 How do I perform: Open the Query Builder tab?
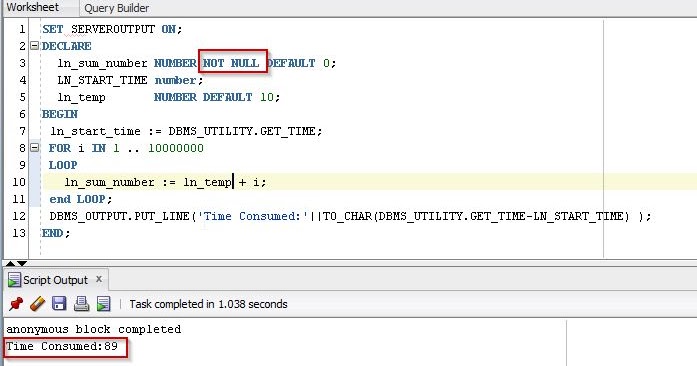116,8
